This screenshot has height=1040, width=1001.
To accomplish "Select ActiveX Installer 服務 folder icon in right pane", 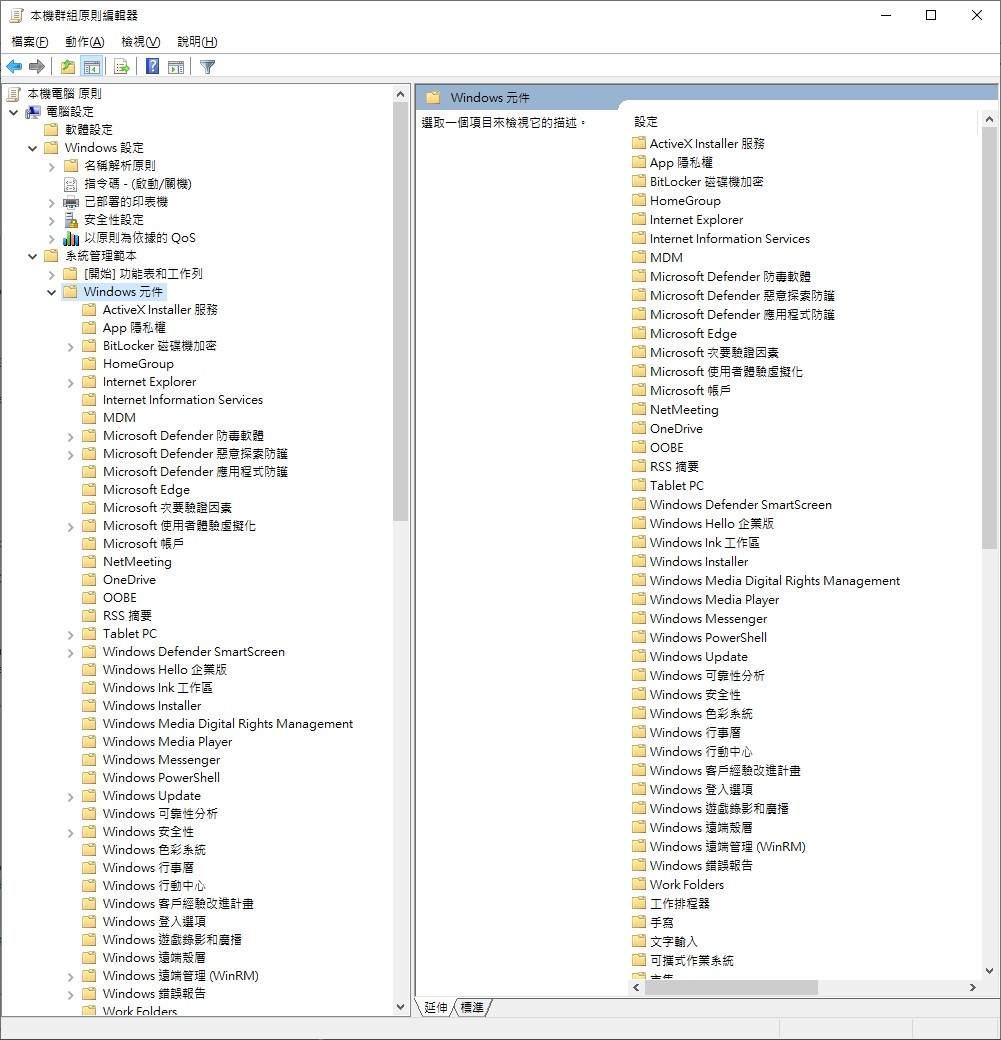I will click(639, 143).
